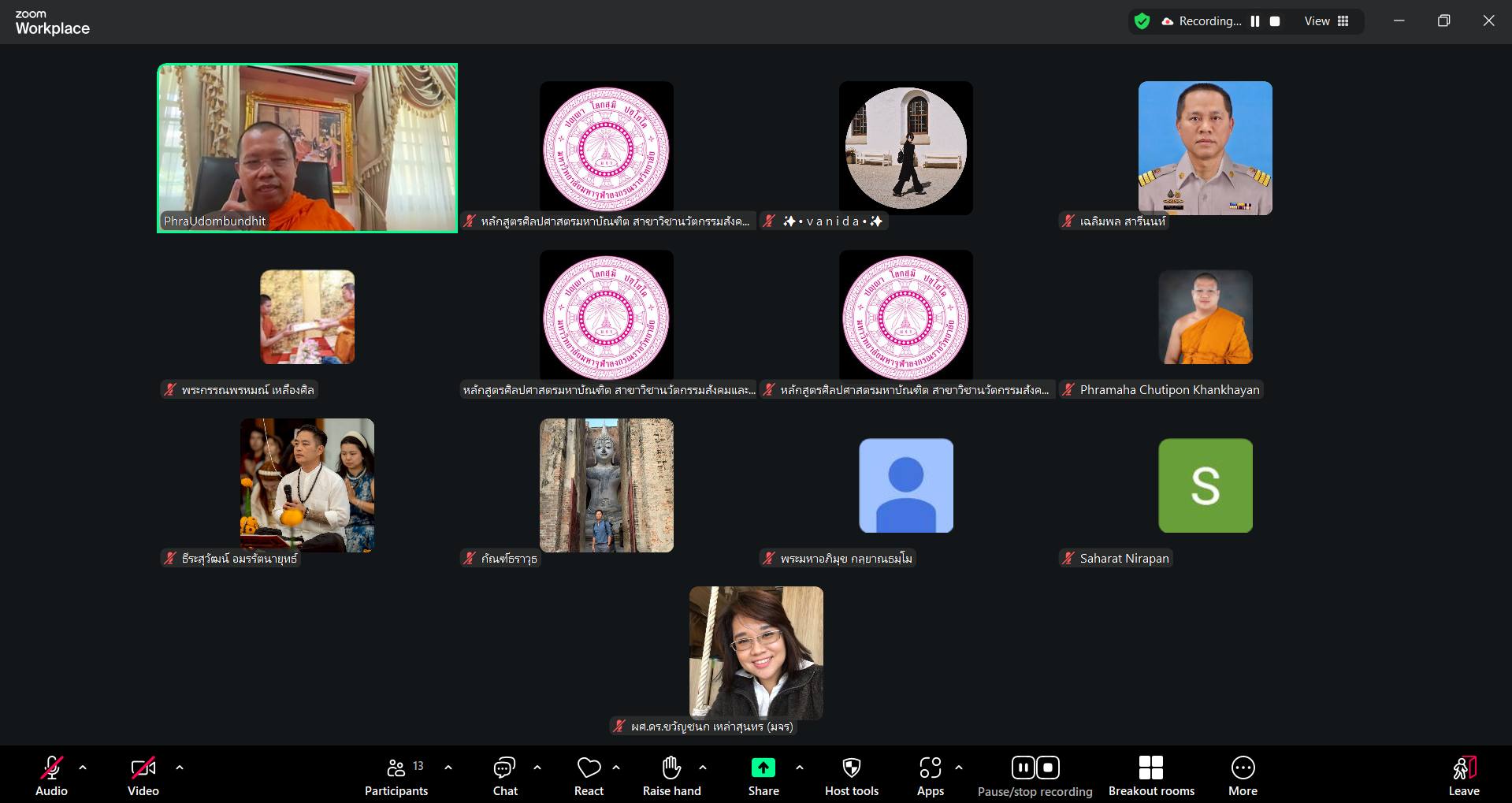Raise hand in the meeting
The height and width of the screenshot is (803, 1512).
(x=671, y=768)
